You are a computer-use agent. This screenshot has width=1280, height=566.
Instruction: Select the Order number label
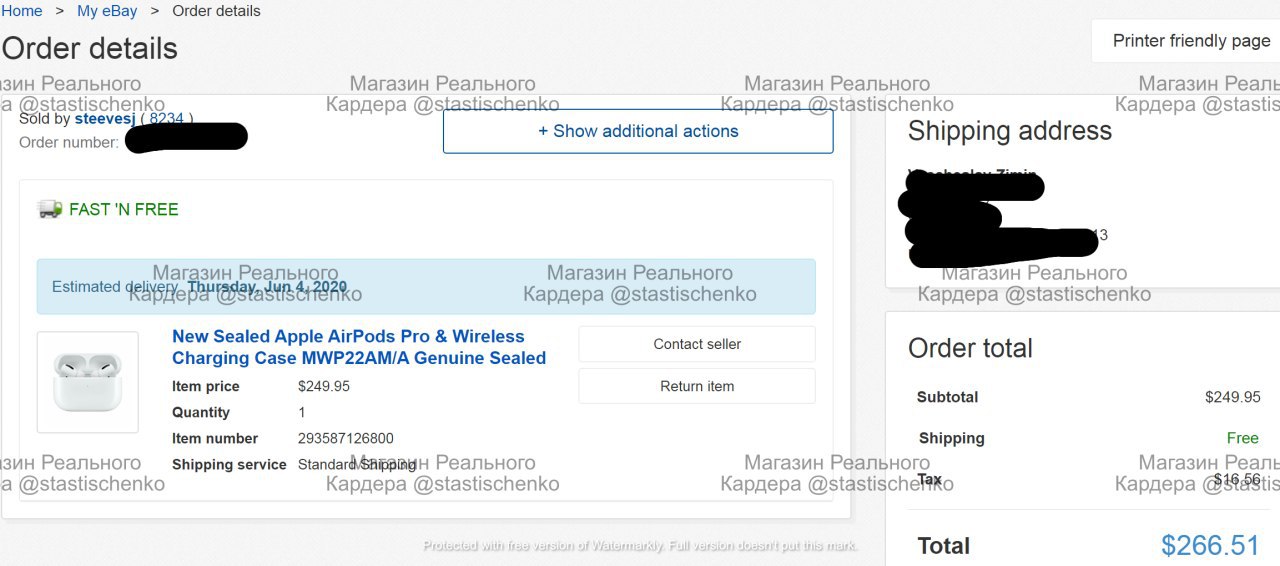pyautogui.click(x=69, y=142)
